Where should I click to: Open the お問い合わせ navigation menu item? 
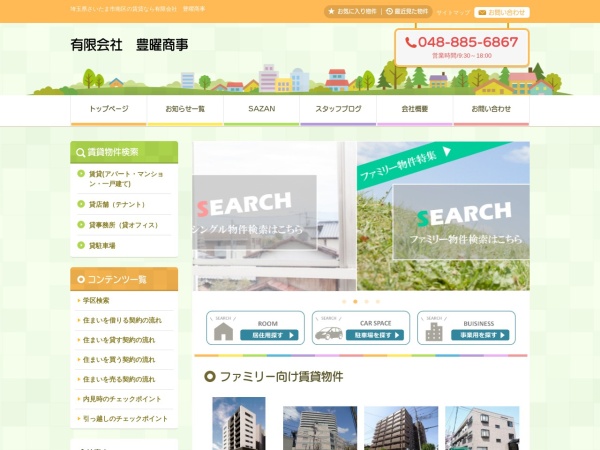point(491,109)
